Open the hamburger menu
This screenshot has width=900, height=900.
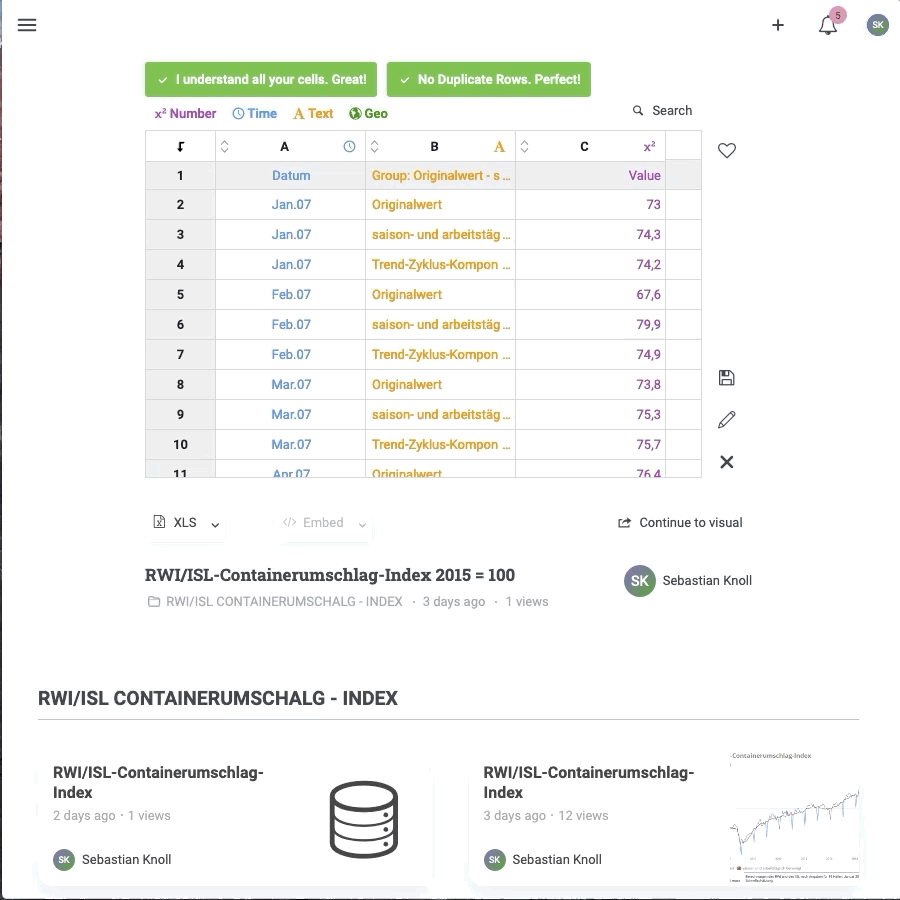pos(27,25)
